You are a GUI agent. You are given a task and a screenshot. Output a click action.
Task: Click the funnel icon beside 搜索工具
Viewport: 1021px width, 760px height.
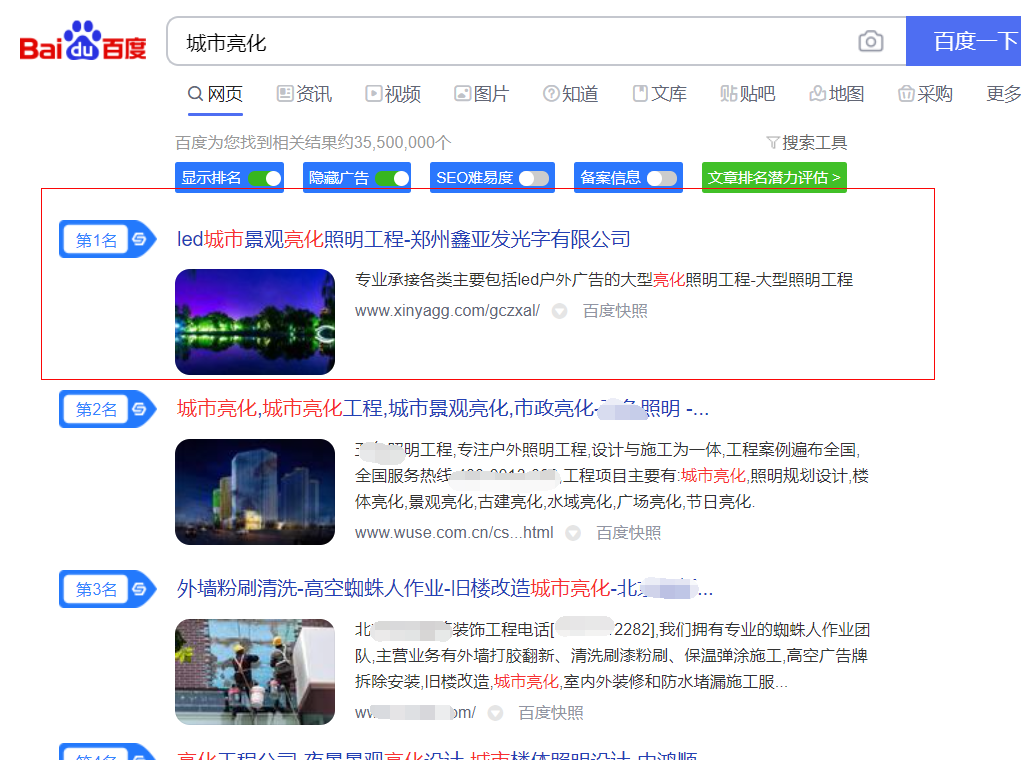[772, 142]
